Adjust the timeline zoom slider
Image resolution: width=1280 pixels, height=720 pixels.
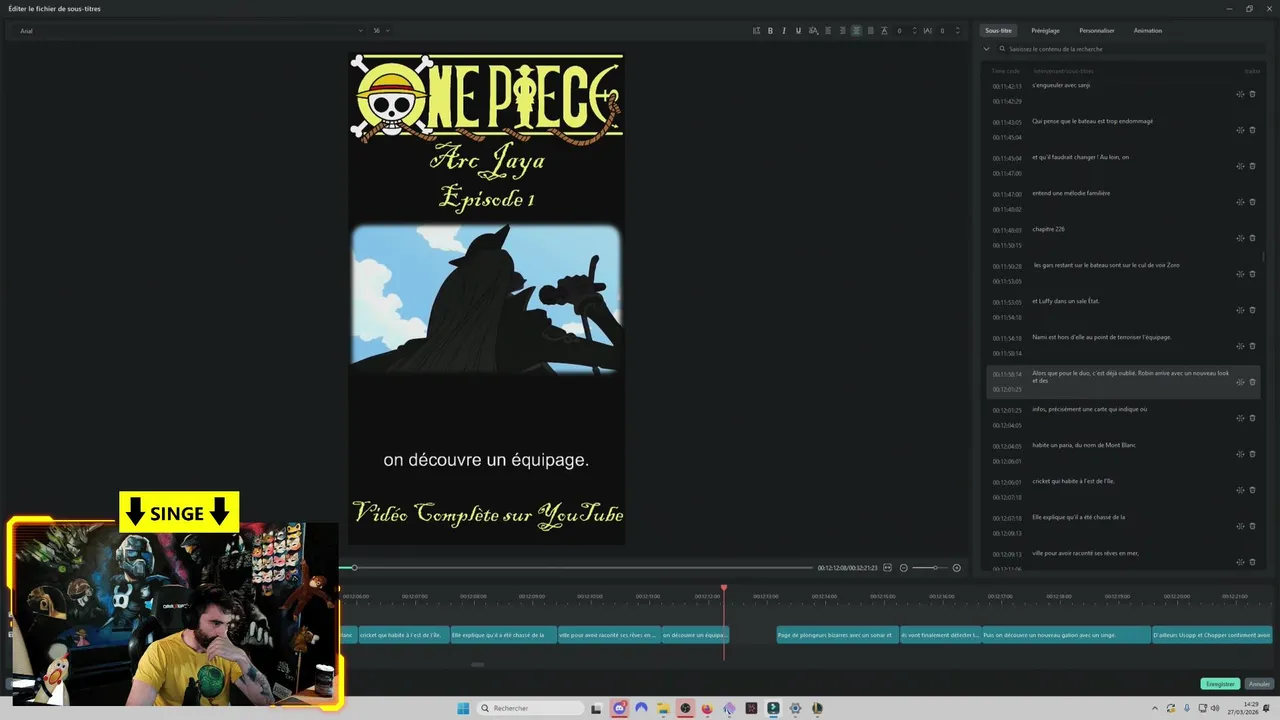(930, 568)
